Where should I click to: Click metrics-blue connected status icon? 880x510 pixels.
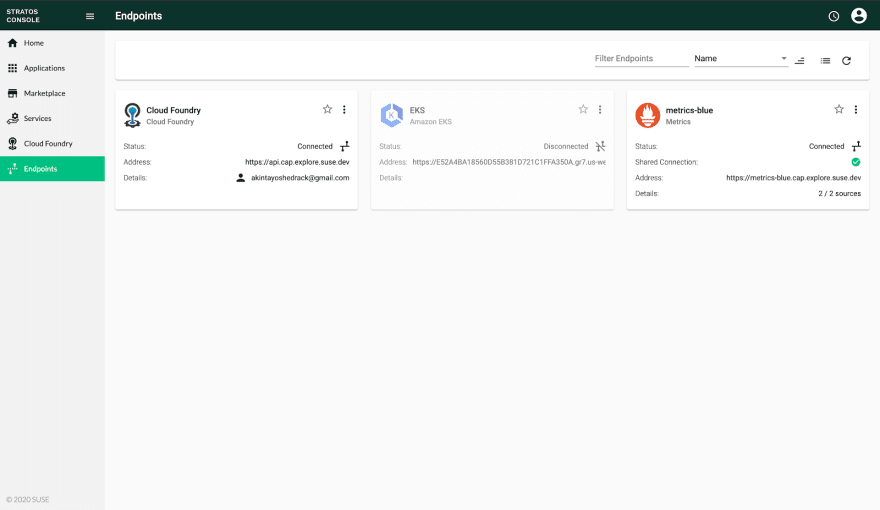pyautogui.click(x=856, y=146)
